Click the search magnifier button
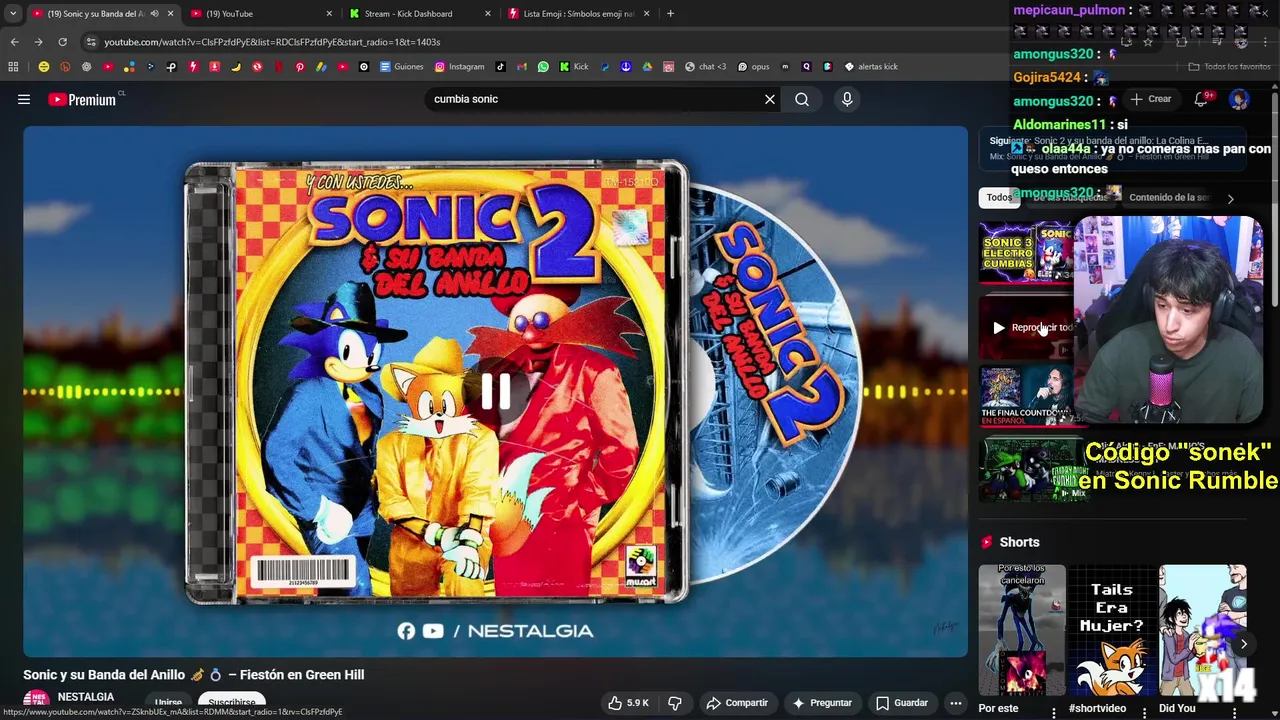The width and height of the screenshot is (1280, 720). [x=802, y=99]
